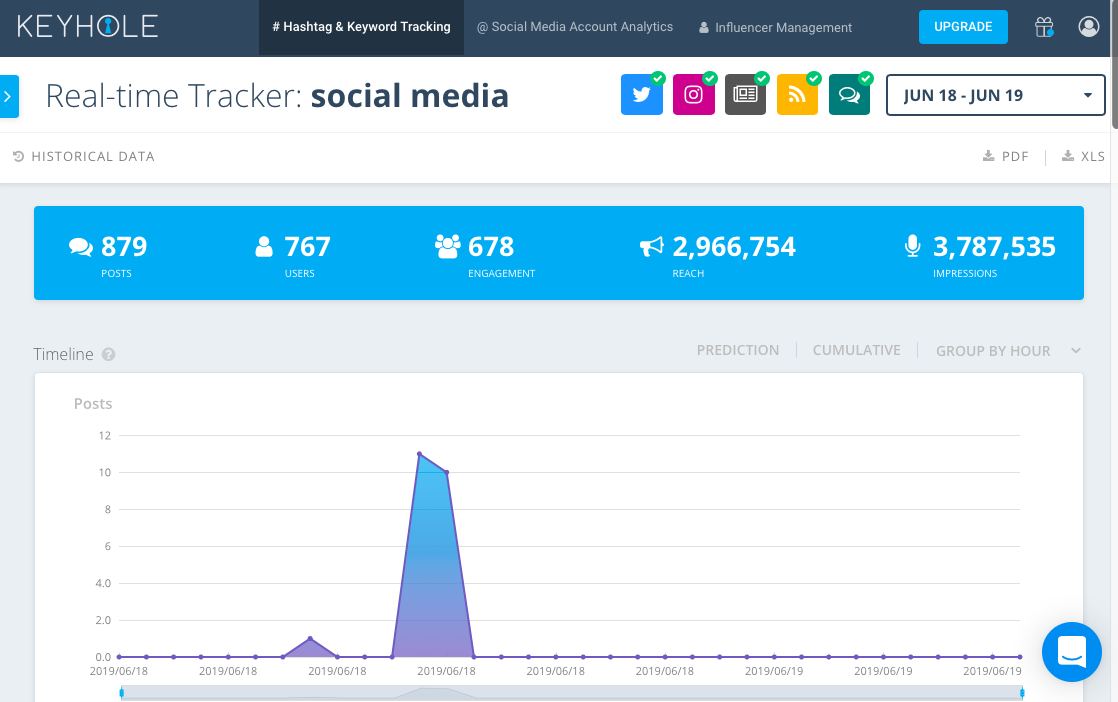This screenshot has width=1118, height=702.
Task: Export data as XLS
Action: coord(1083,156)
